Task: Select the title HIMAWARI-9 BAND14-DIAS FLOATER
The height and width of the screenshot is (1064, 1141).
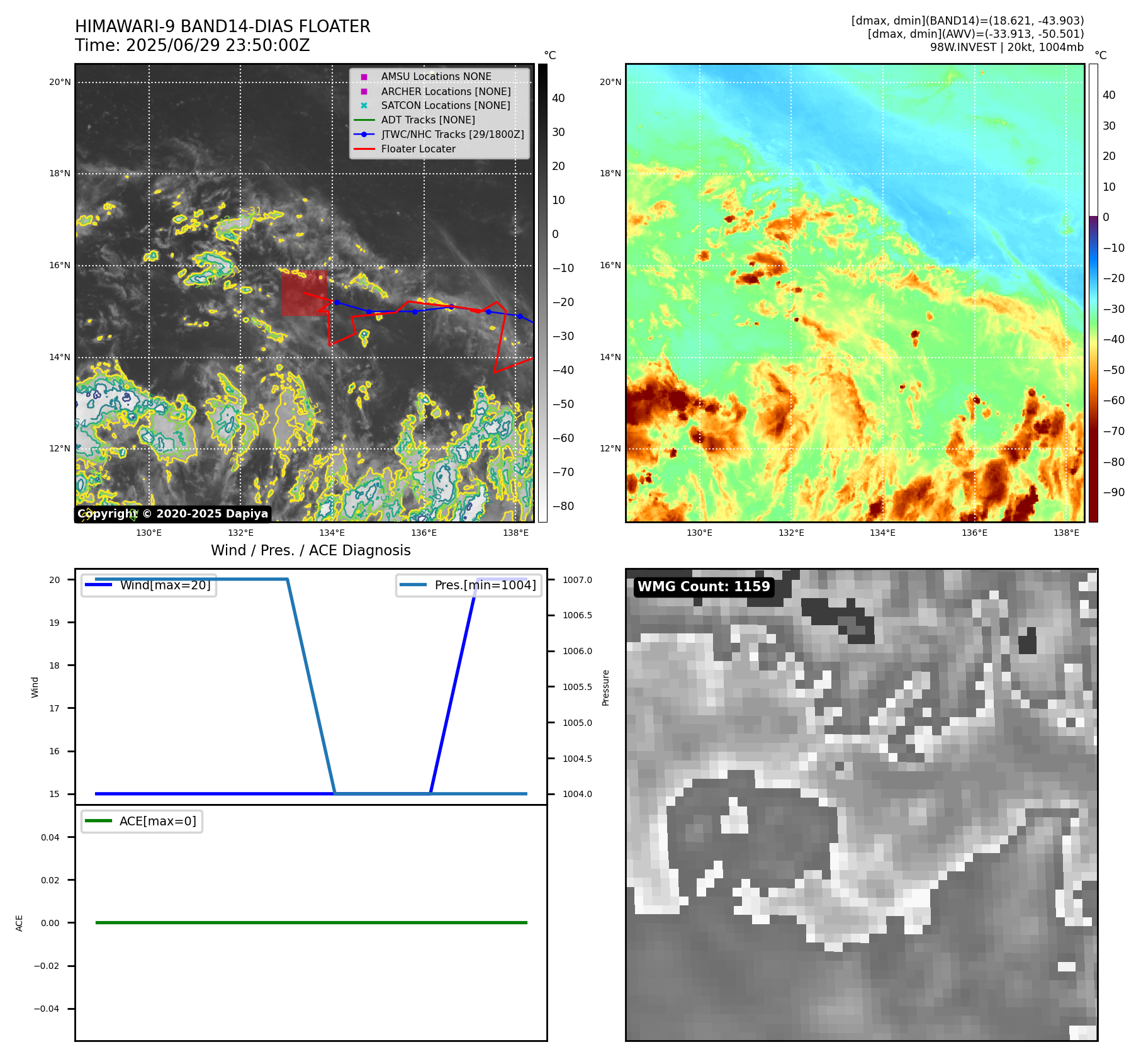Action: [x=223, y=26]
